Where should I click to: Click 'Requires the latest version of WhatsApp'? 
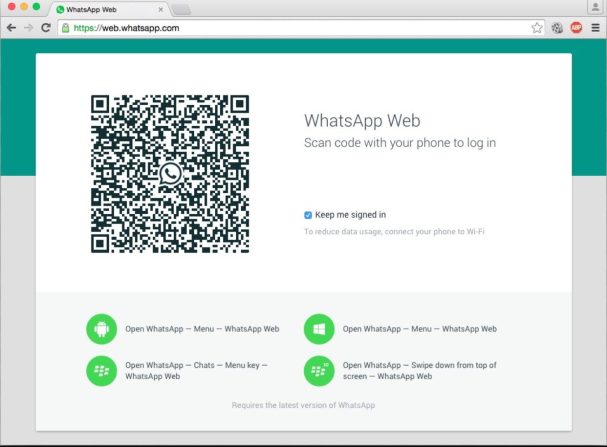(304, 405)
